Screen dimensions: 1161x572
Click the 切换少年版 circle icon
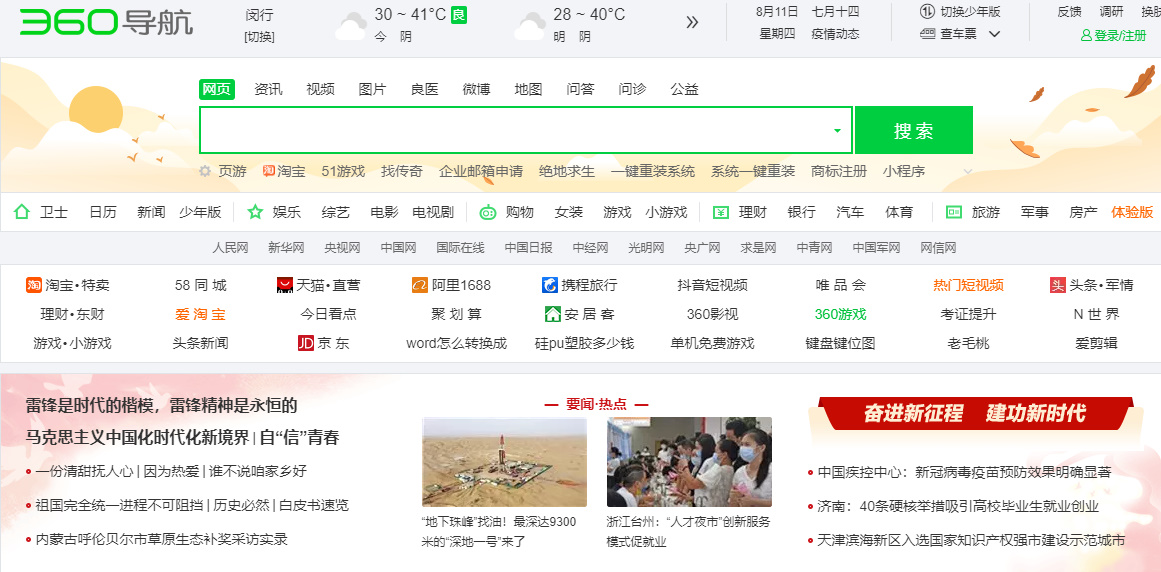(928, 11)
